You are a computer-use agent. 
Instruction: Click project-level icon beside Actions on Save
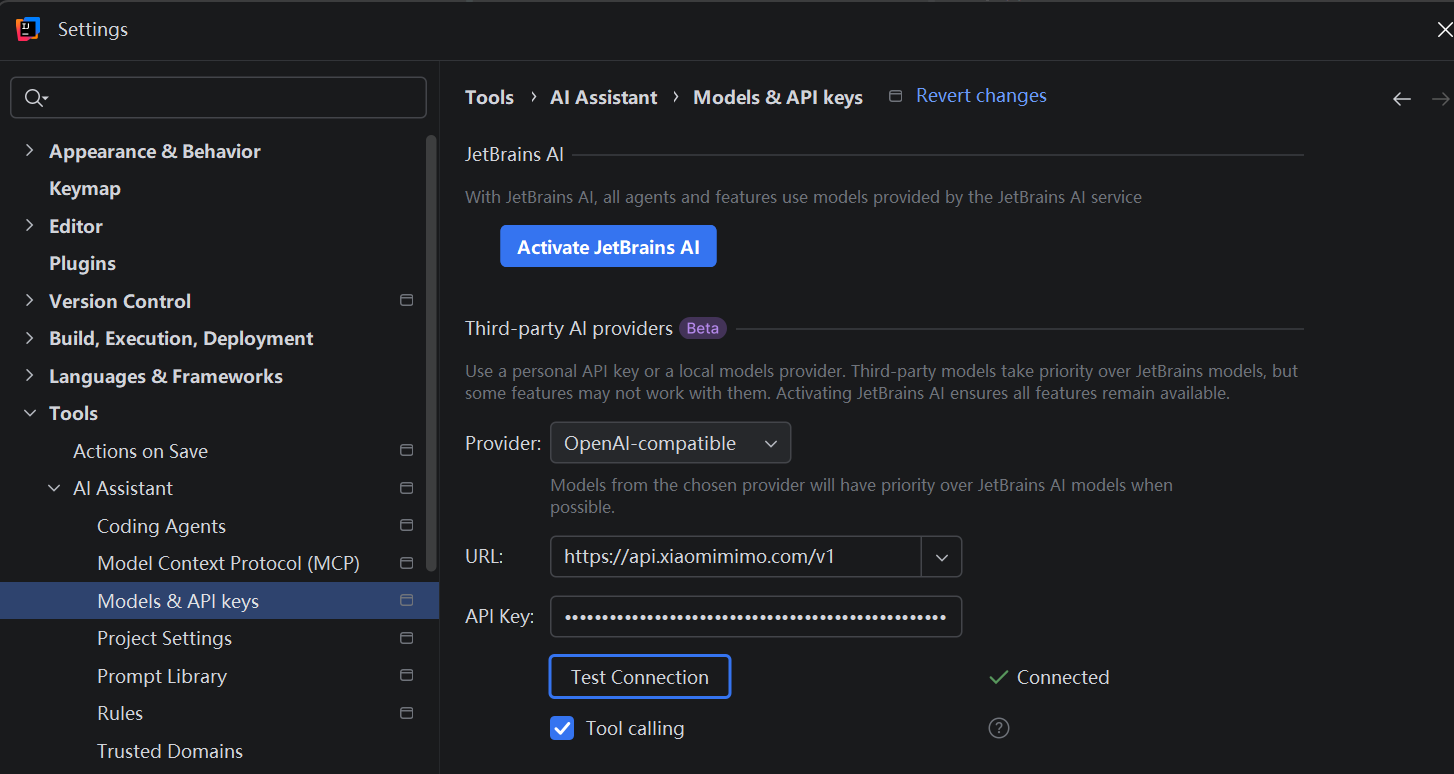click(406, 451)
